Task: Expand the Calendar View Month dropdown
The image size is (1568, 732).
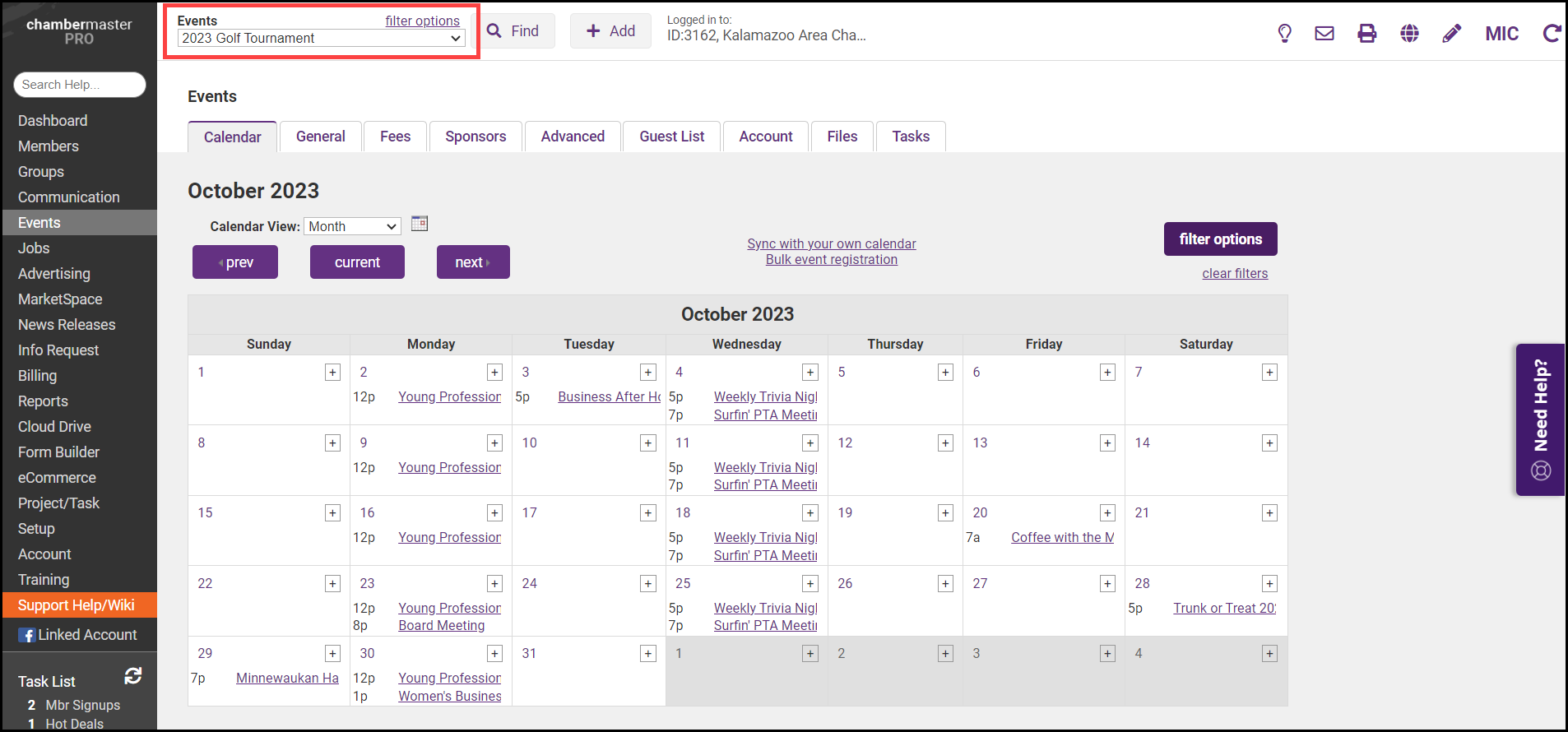Action: 352,226
